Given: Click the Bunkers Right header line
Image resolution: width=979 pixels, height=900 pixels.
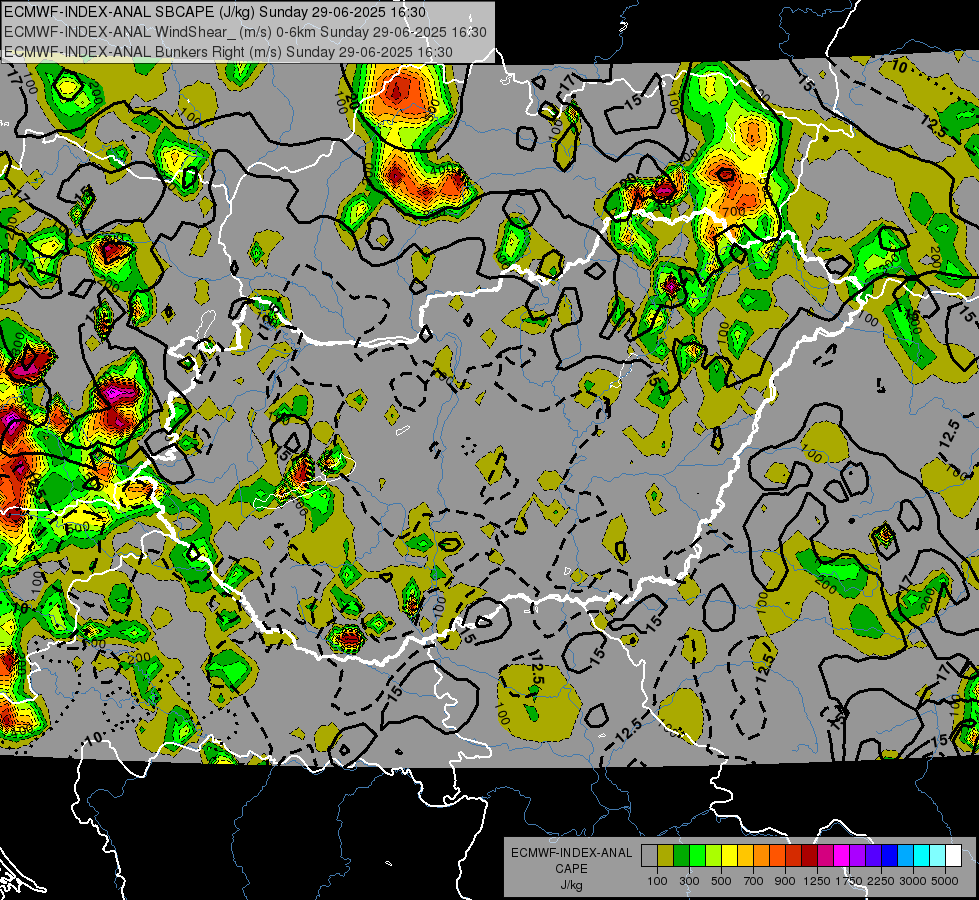Looking at the screenshot, I should coord(228,52).
